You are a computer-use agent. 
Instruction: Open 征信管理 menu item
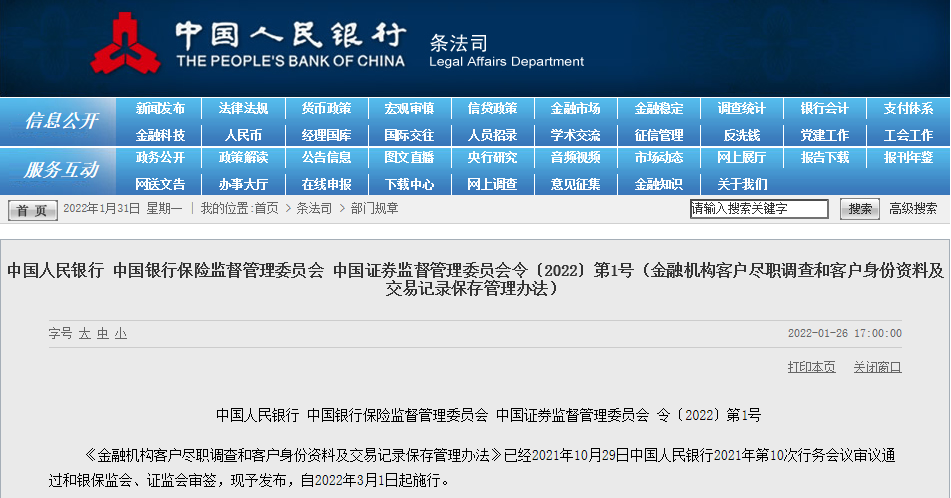pos(659,135)
